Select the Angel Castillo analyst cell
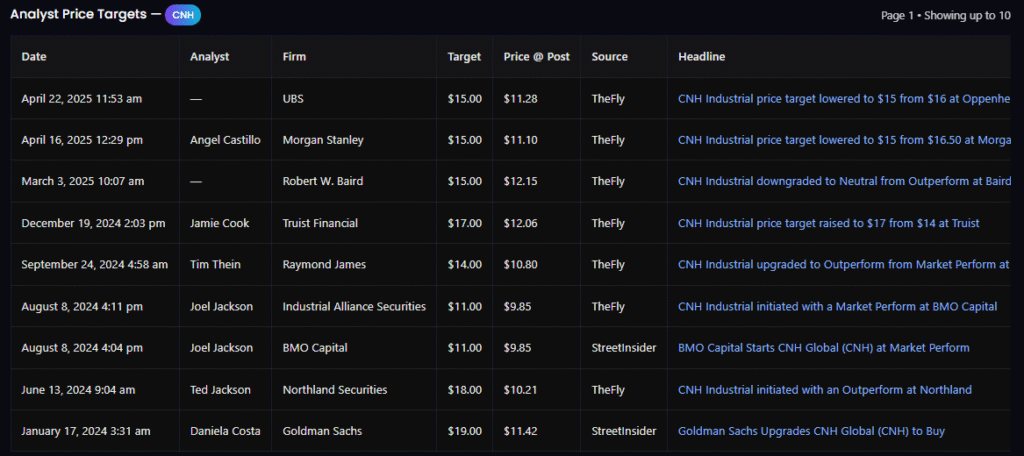The image size is (1024, 456). 225,140
